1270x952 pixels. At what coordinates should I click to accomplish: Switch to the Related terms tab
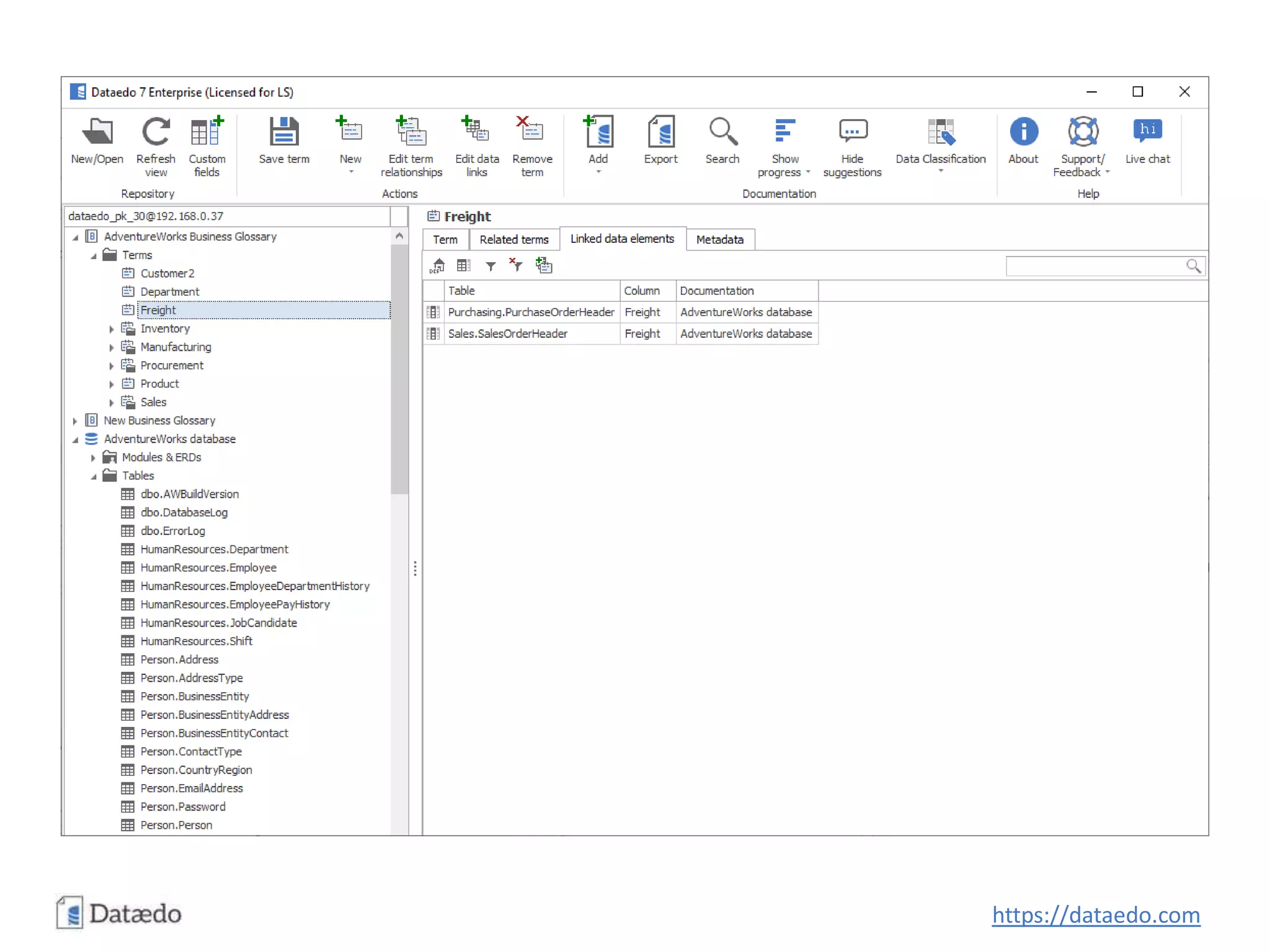click(513, 239)
